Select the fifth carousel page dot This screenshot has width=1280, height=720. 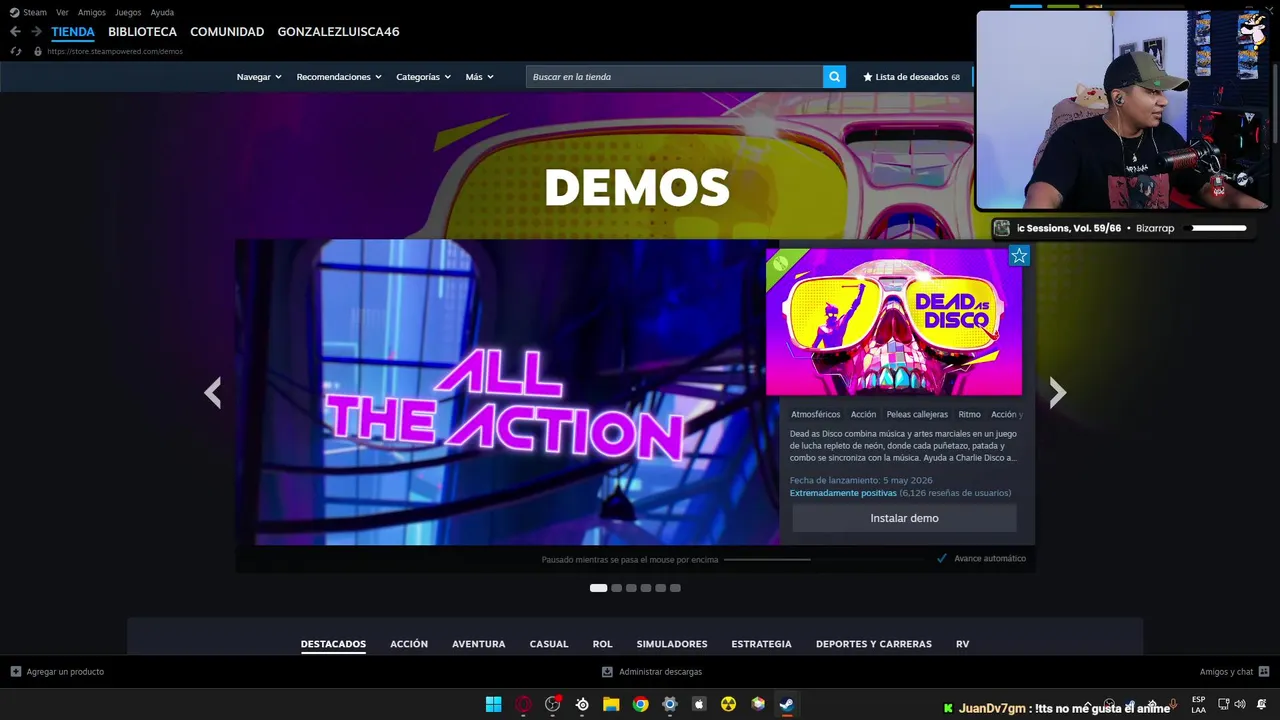(x=660, y=588)
